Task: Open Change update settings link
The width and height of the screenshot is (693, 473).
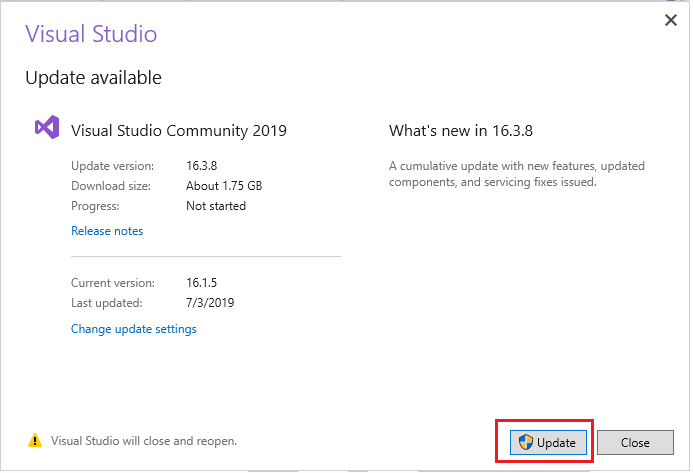Action: (x=133, y=329)
